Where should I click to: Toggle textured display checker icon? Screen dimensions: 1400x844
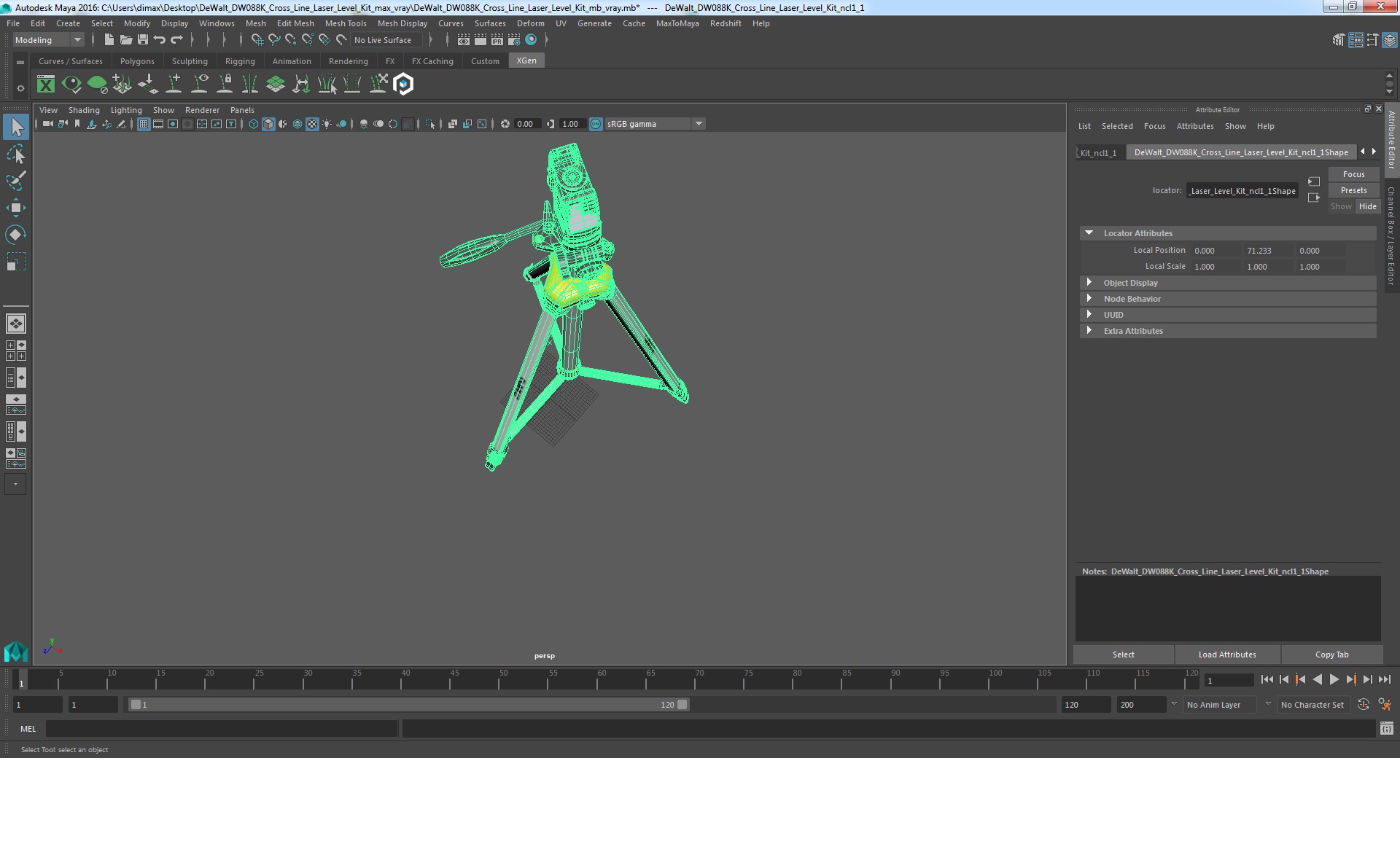(x=312, y=124)
